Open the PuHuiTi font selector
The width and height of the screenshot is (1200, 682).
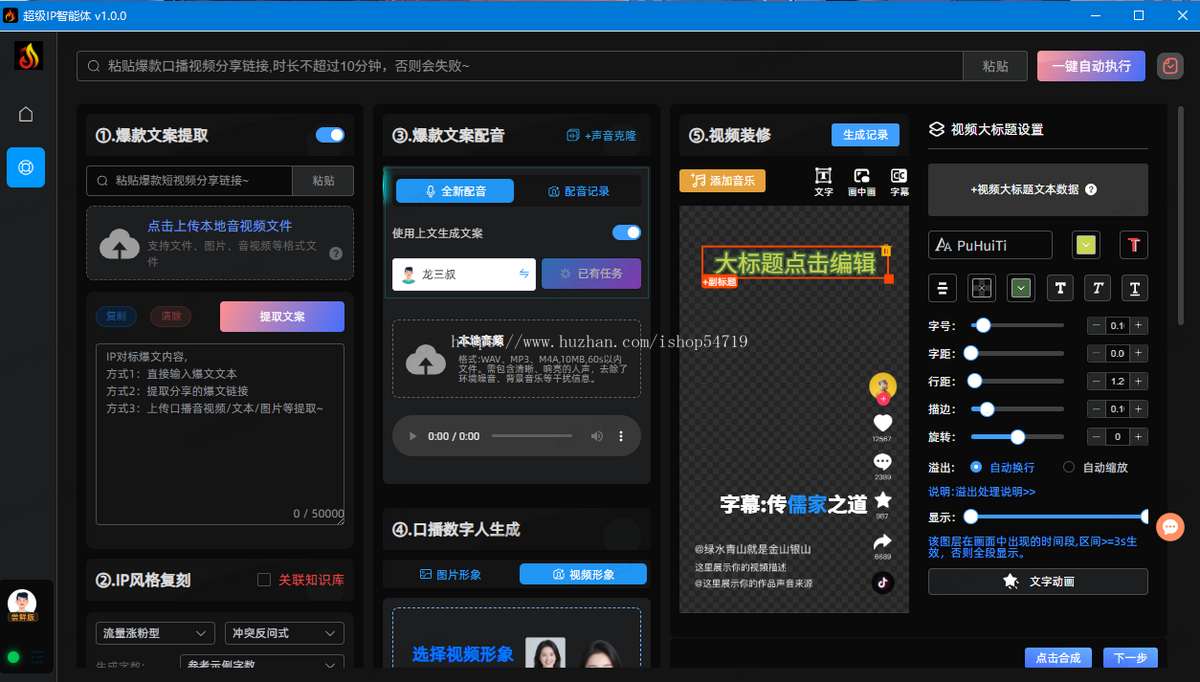990,245
